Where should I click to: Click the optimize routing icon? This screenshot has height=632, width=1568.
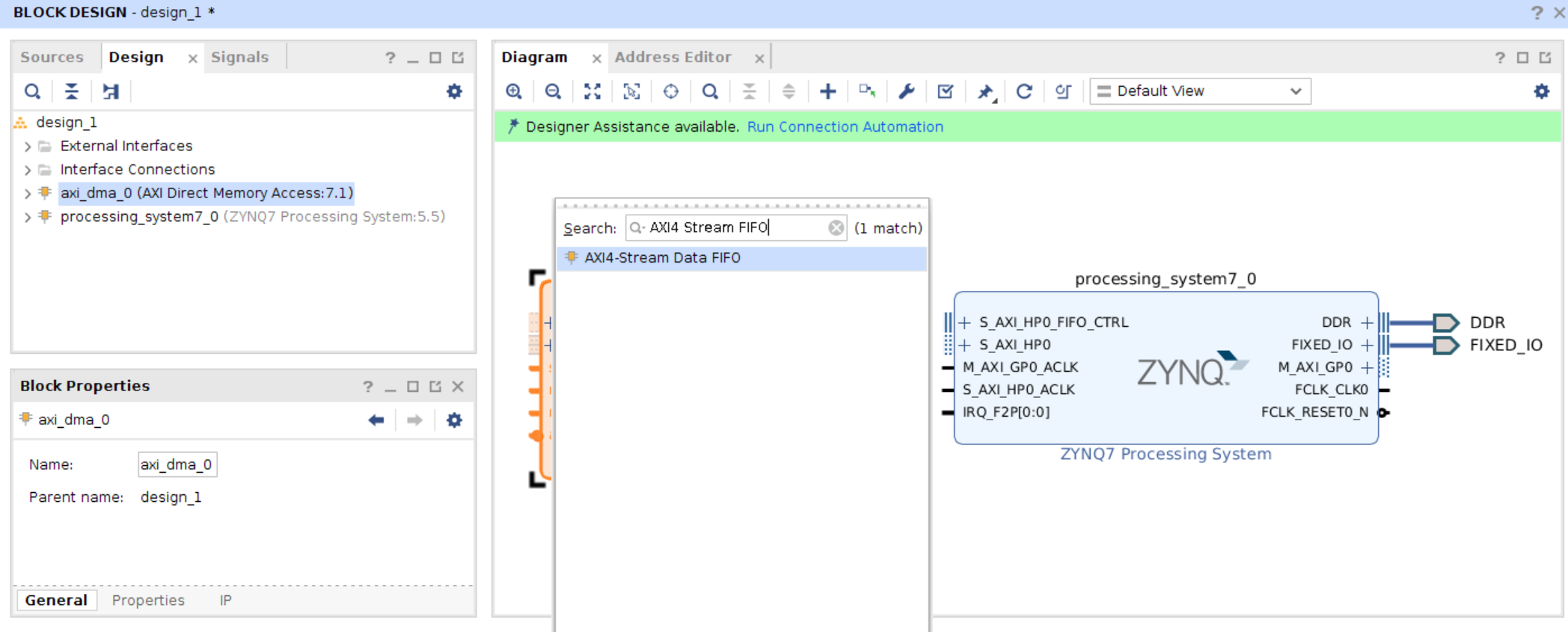(1063, 91)
